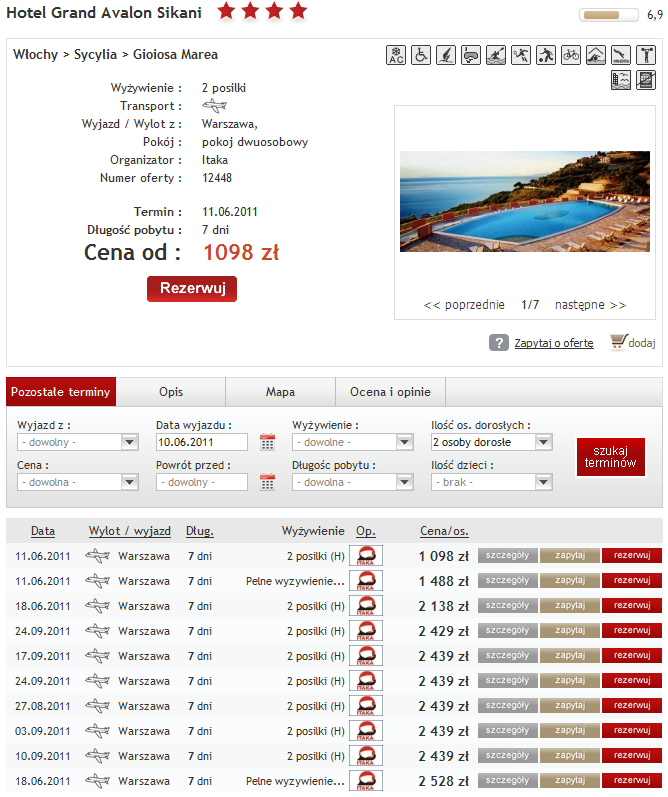This screenshot has width=668, height=797.
Task: Click rezerwuj for the 03.09.2011 offer
Action: click(632, 730)
